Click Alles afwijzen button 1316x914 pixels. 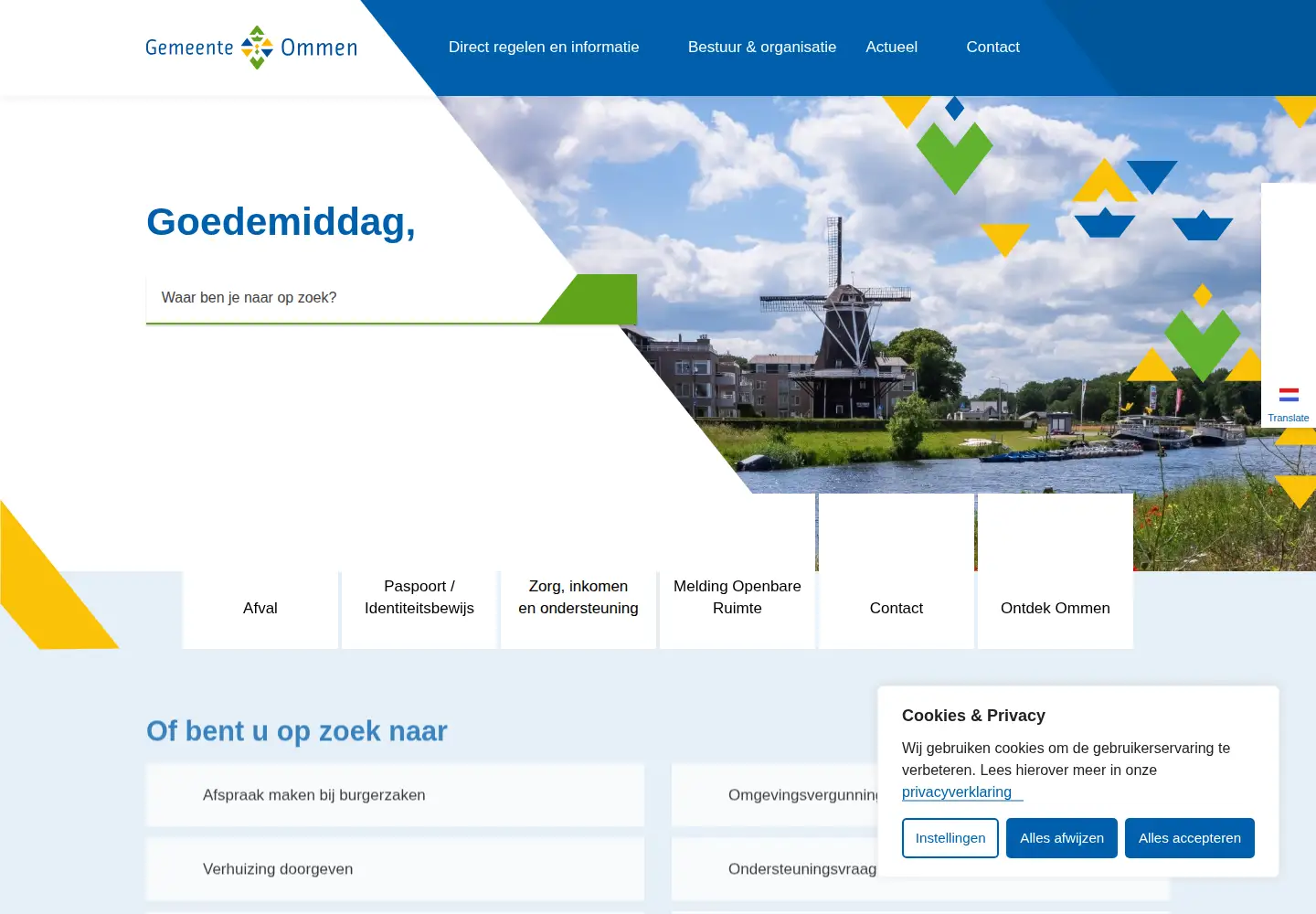(1062, 838)
